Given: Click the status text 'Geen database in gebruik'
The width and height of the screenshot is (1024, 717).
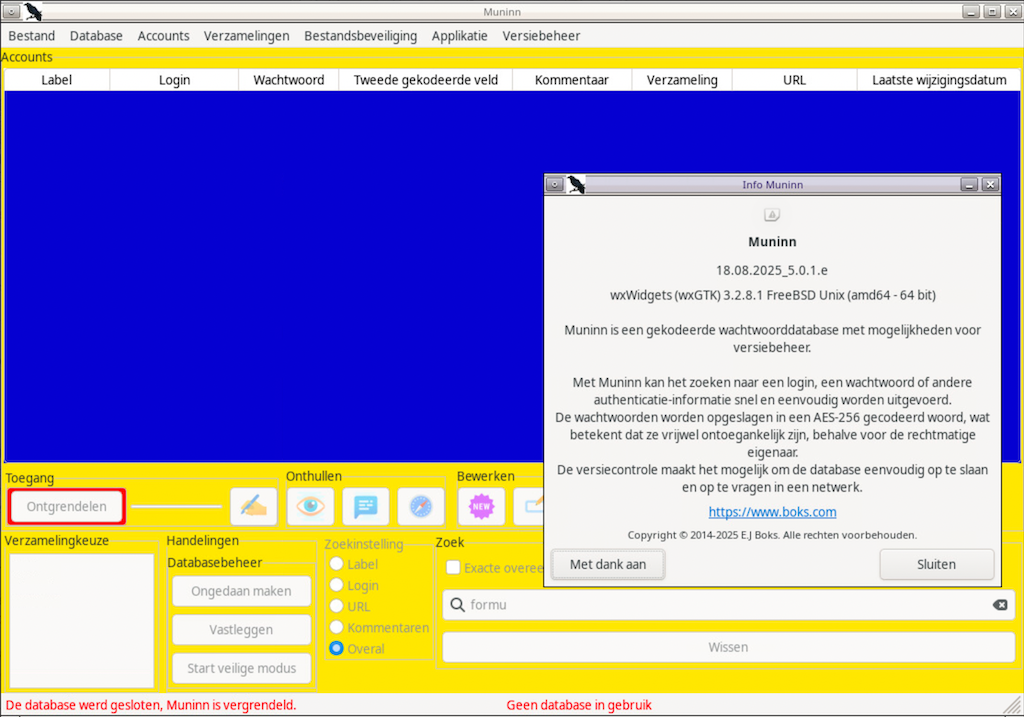Looking at the screenshot, I should pyautogui.click(x=579, y=705).
